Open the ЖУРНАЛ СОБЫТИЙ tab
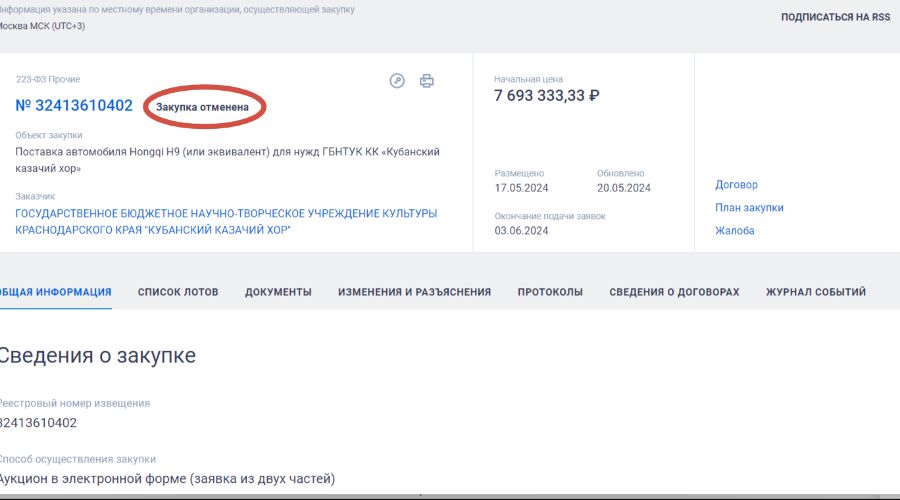 click(x=815, y=292)
